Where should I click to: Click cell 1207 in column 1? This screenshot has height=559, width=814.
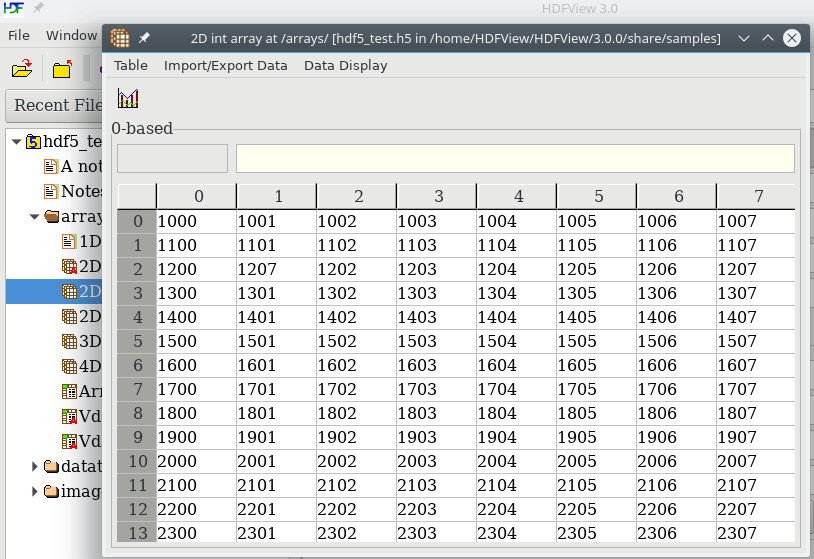(276, 269)
